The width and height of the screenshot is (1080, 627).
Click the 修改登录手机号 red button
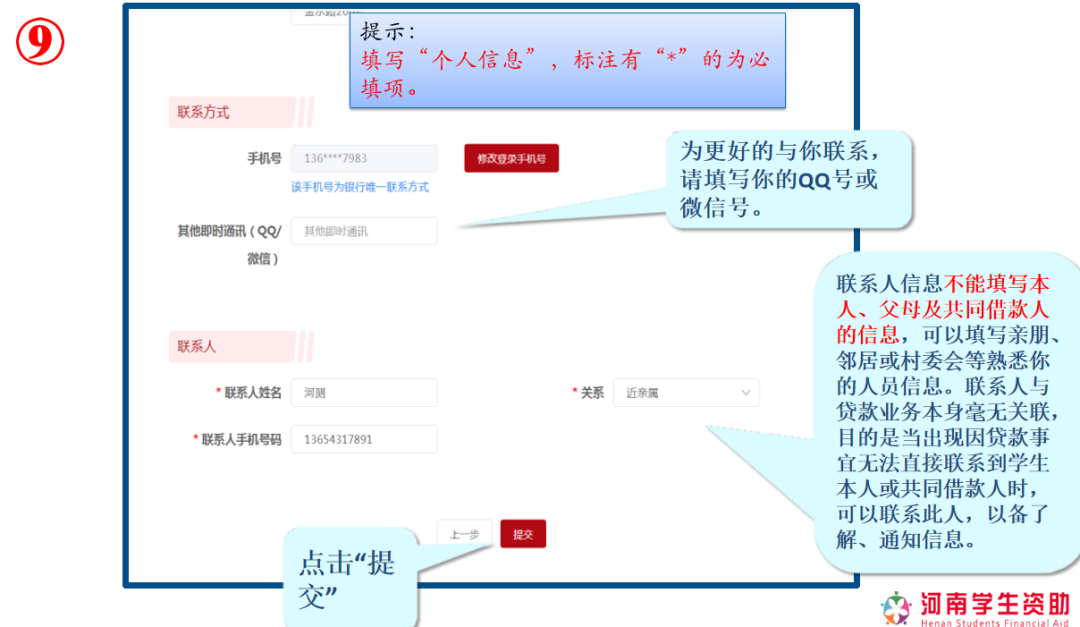tap(511, 158)
